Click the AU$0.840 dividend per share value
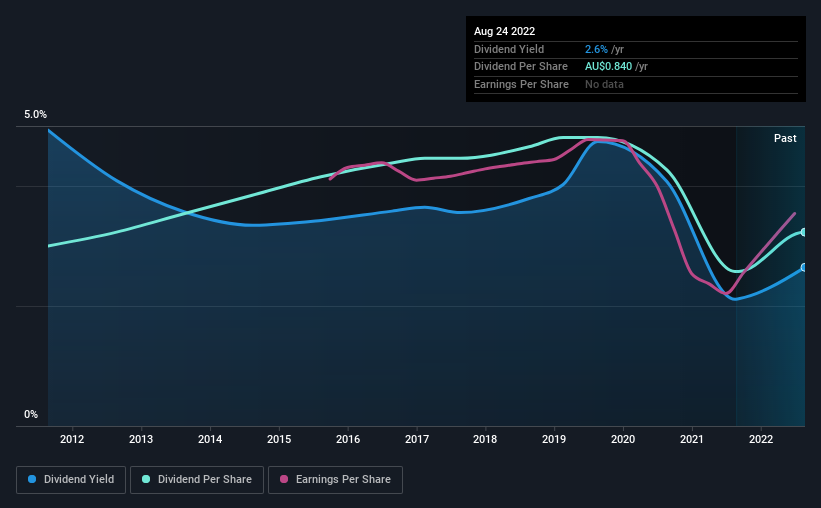Image resolution: width=821 pixels, height=508 pixels. tap(608, 66)
